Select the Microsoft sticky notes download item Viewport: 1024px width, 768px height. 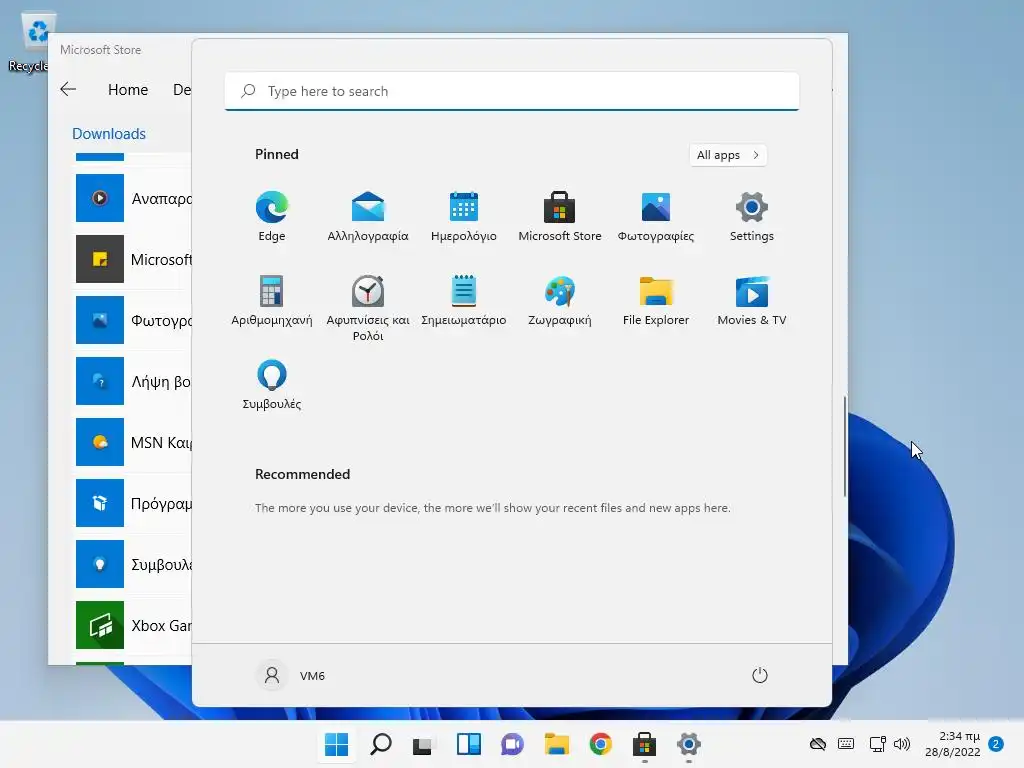(x=134, y=259)
